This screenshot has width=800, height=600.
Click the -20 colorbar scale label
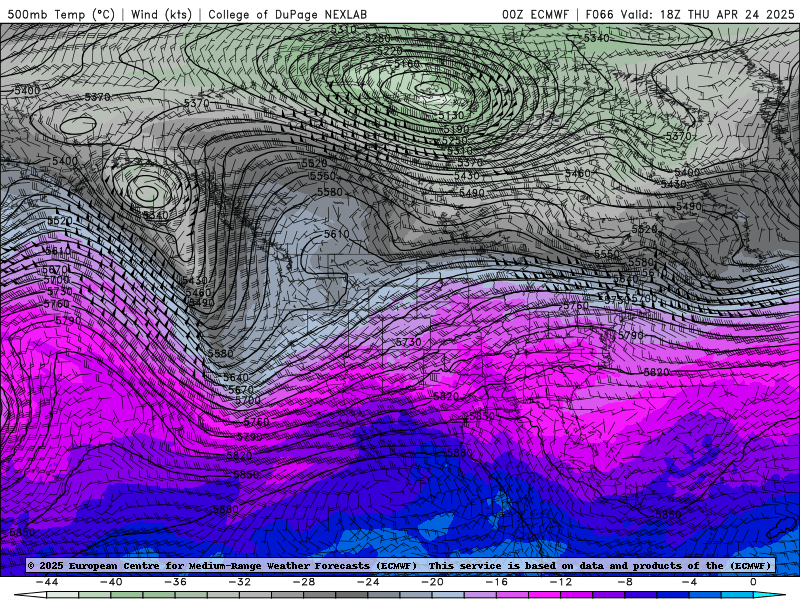coord(433,582)
